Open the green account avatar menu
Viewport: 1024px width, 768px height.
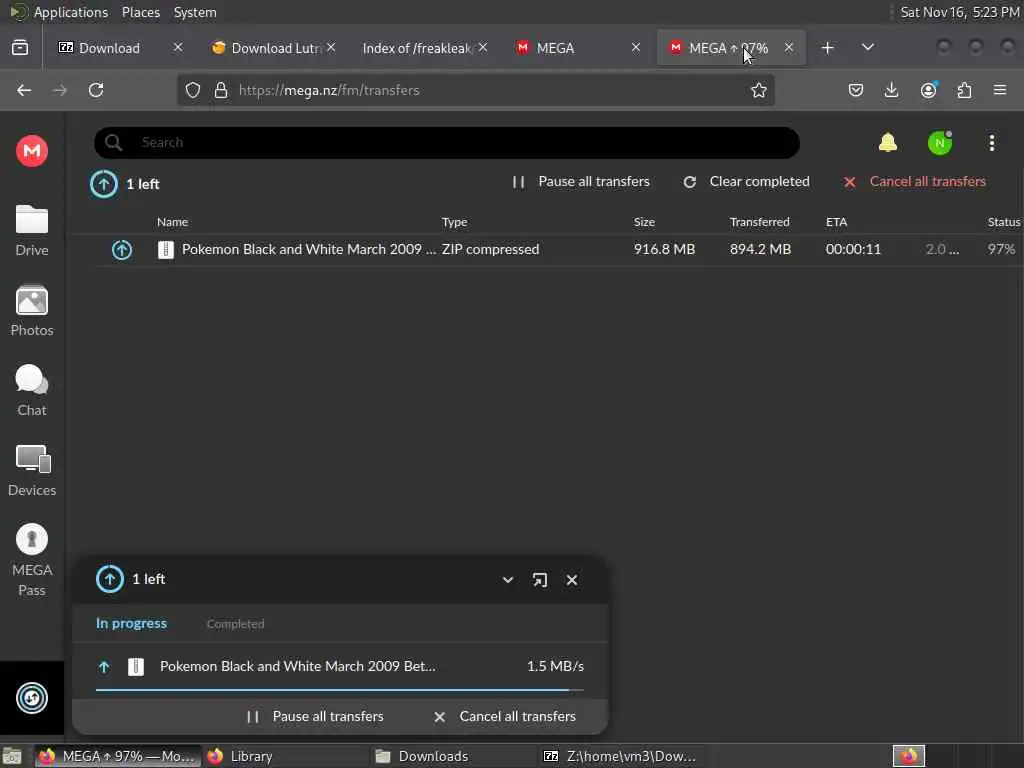tap(940, 143)
